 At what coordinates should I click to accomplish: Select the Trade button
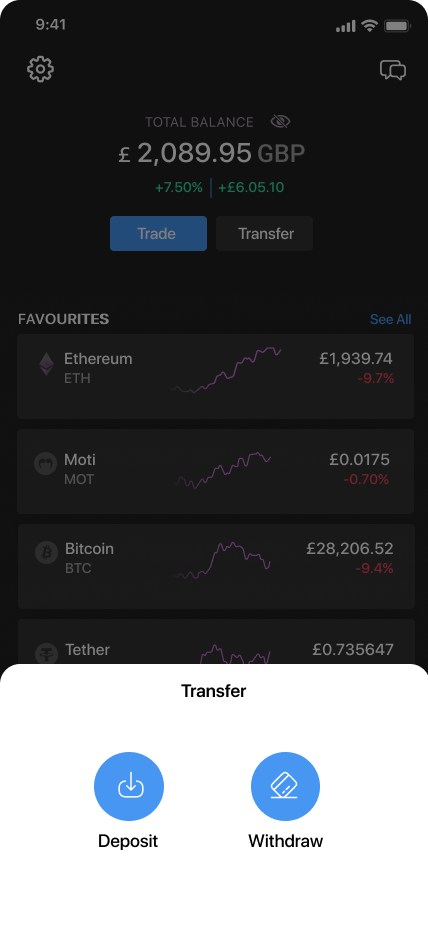pyautogui.click(x=158, y=233)
